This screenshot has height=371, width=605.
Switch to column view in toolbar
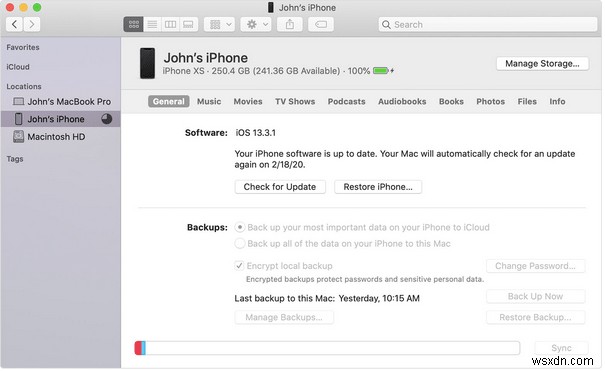pyautogui.click(x=171, y=24)
